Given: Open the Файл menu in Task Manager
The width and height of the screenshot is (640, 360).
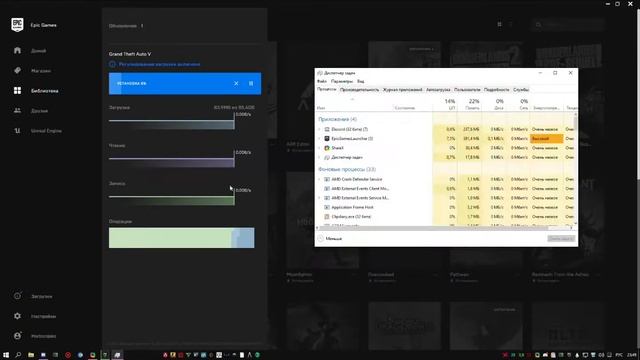Looking at the screenshot, I should click(x=322, y=81).
